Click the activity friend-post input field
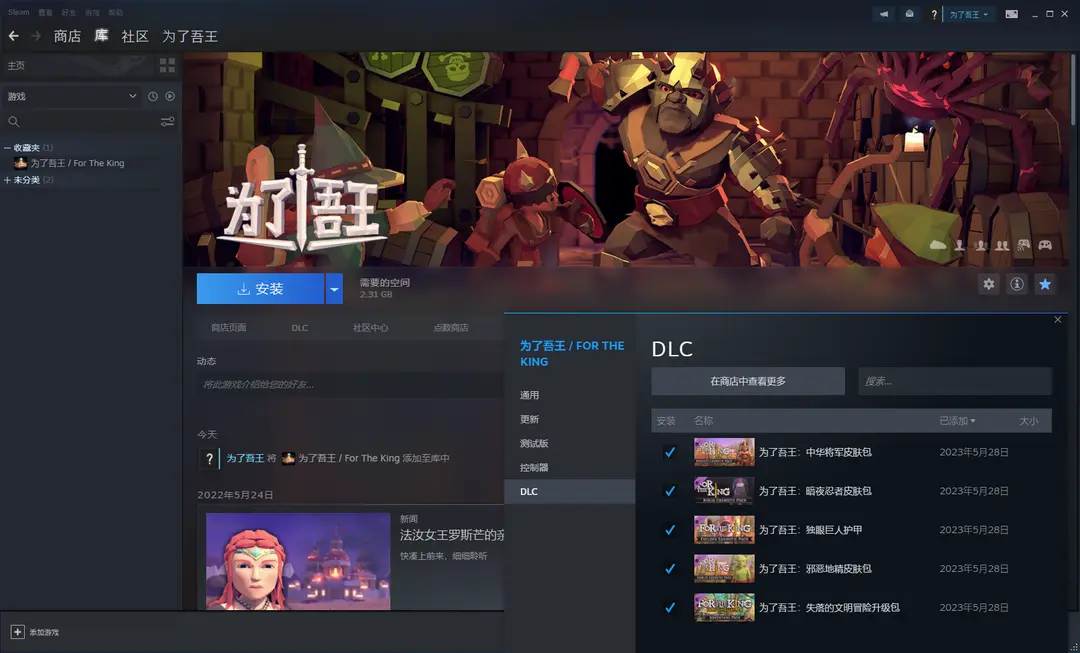This screenshot has height=653, width=1080. click(351, 384)
